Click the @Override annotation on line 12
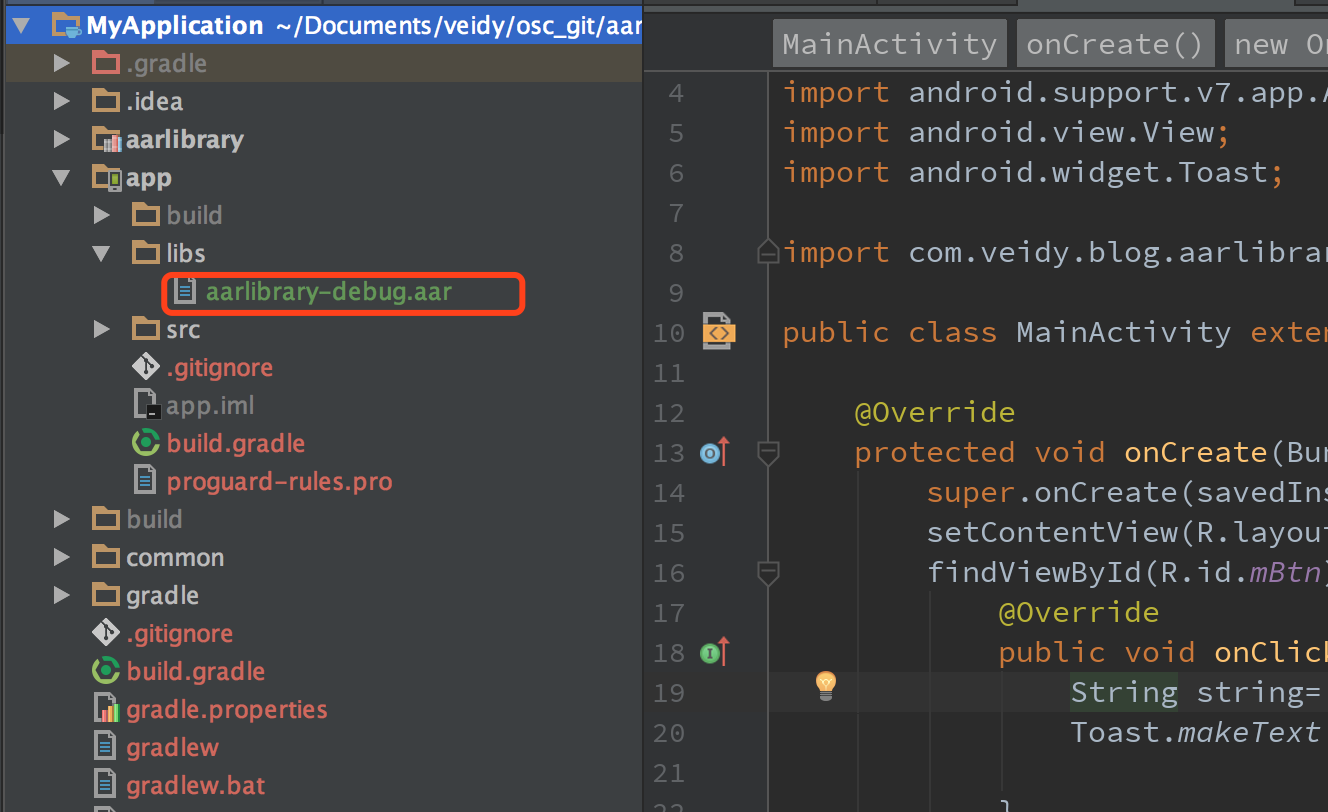 [x=935, y=413]
